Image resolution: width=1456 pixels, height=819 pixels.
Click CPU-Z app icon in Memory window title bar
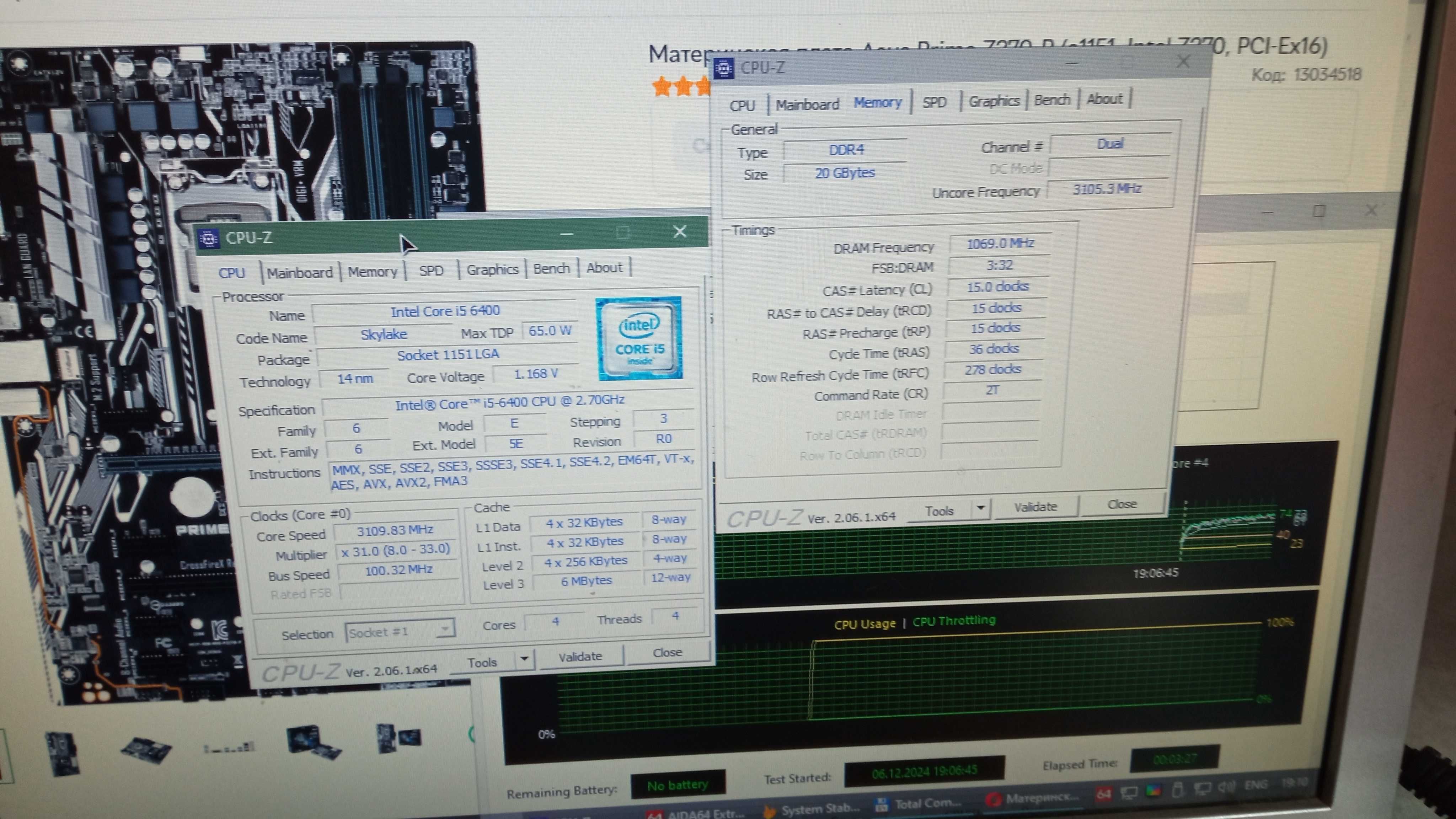(724, 68)
